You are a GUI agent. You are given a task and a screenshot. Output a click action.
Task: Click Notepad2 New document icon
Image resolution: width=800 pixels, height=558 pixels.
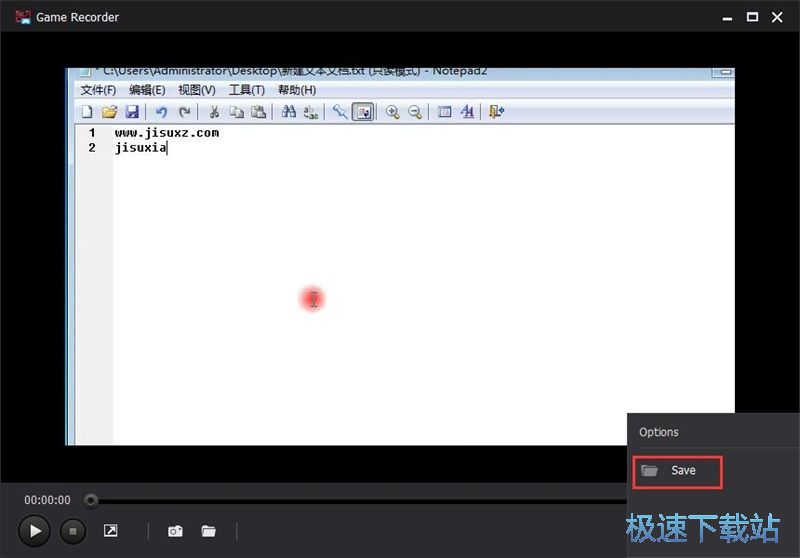(x=87, y=112)
